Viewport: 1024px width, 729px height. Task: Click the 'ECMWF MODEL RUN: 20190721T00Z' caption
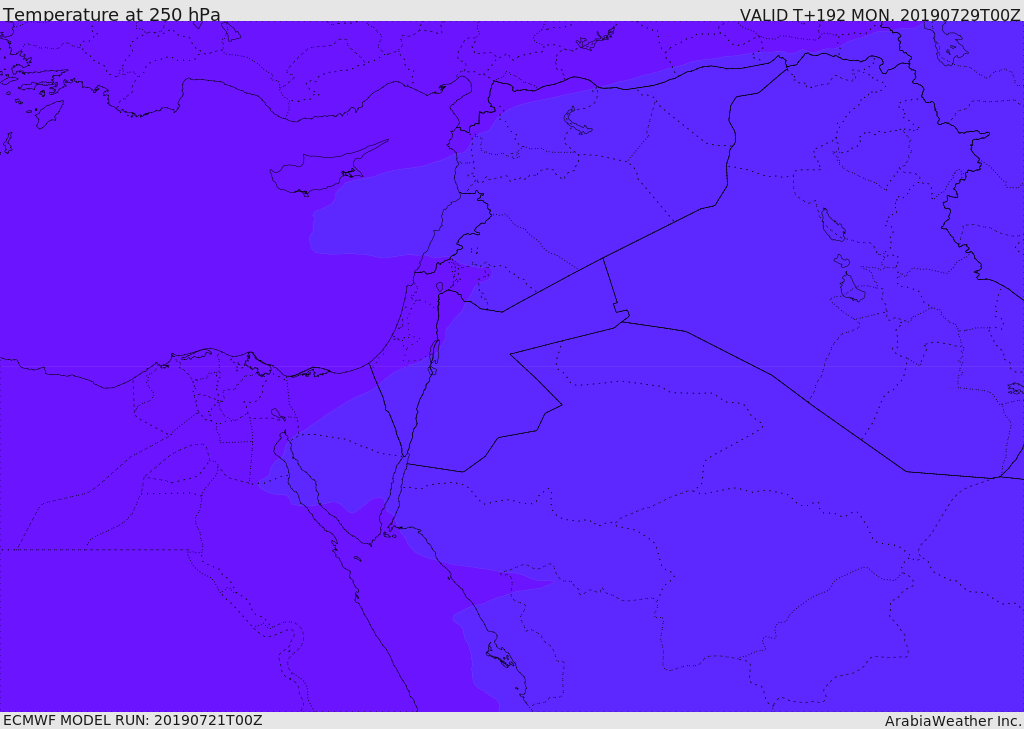click(133, 720)
